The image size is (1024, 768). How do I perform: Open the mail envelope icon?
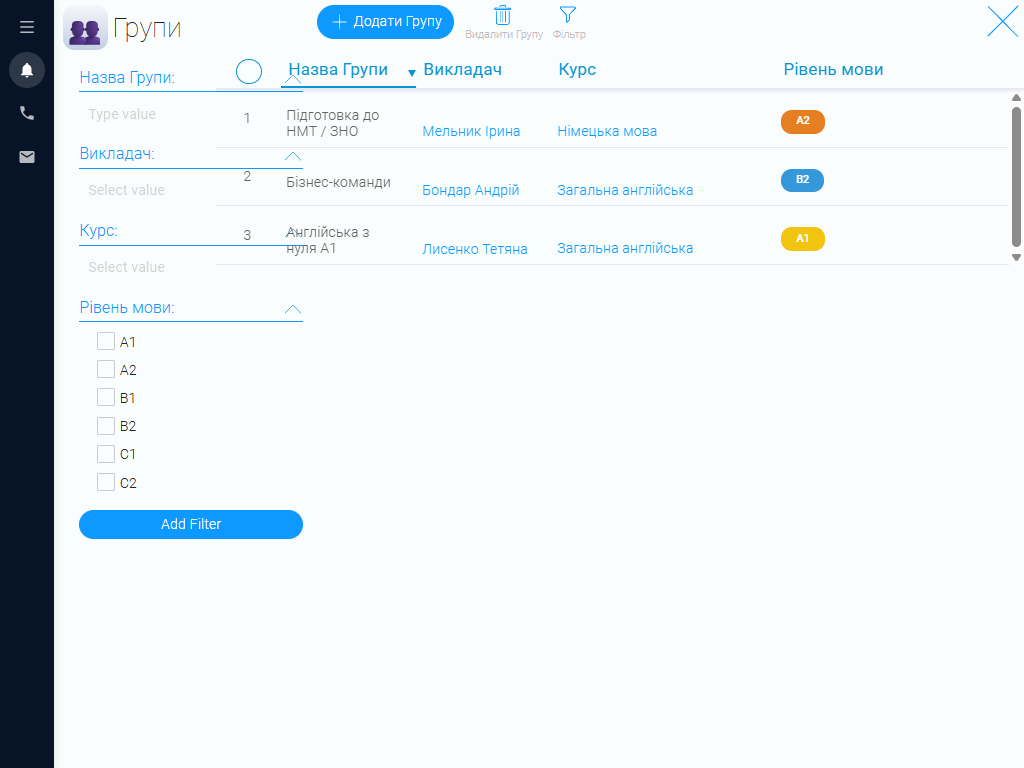[x=27, y=157]
